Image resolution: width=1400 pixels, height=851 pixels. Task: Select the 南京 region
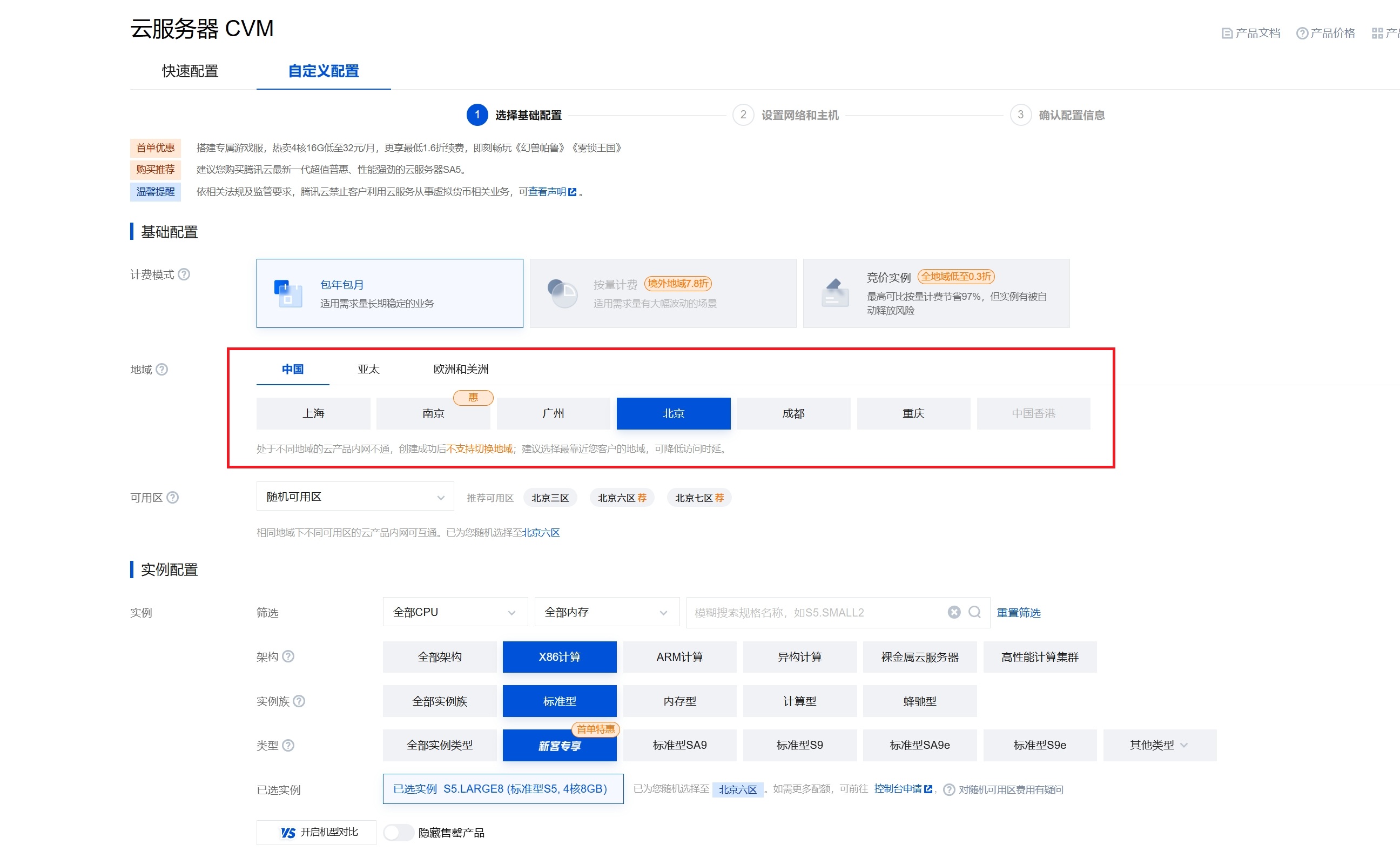click(x=434, y=413)
